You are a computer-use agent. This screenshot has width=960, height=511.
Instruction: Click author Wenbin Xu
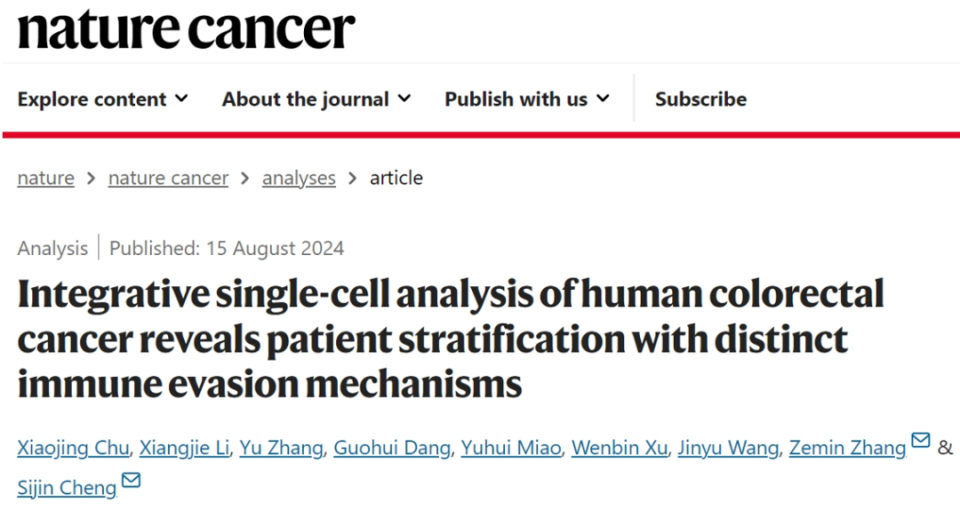pos(621,448)
